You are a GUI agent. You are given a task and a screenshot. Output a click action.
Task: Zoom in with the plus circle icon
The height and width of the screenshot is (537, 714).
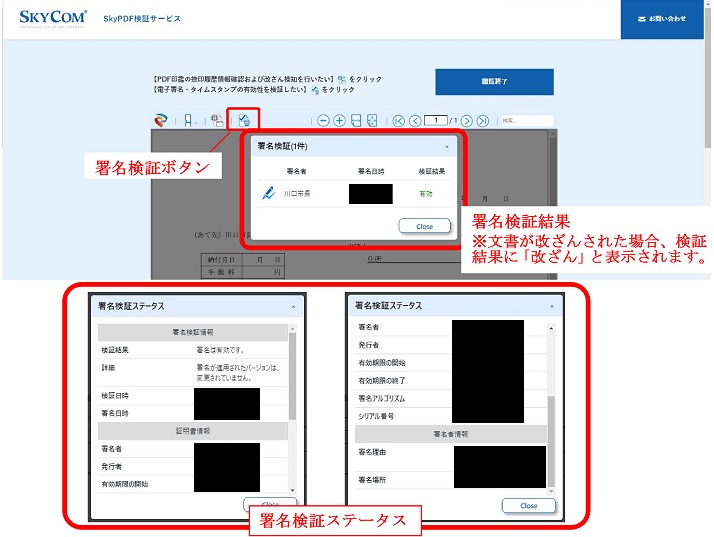339,121
